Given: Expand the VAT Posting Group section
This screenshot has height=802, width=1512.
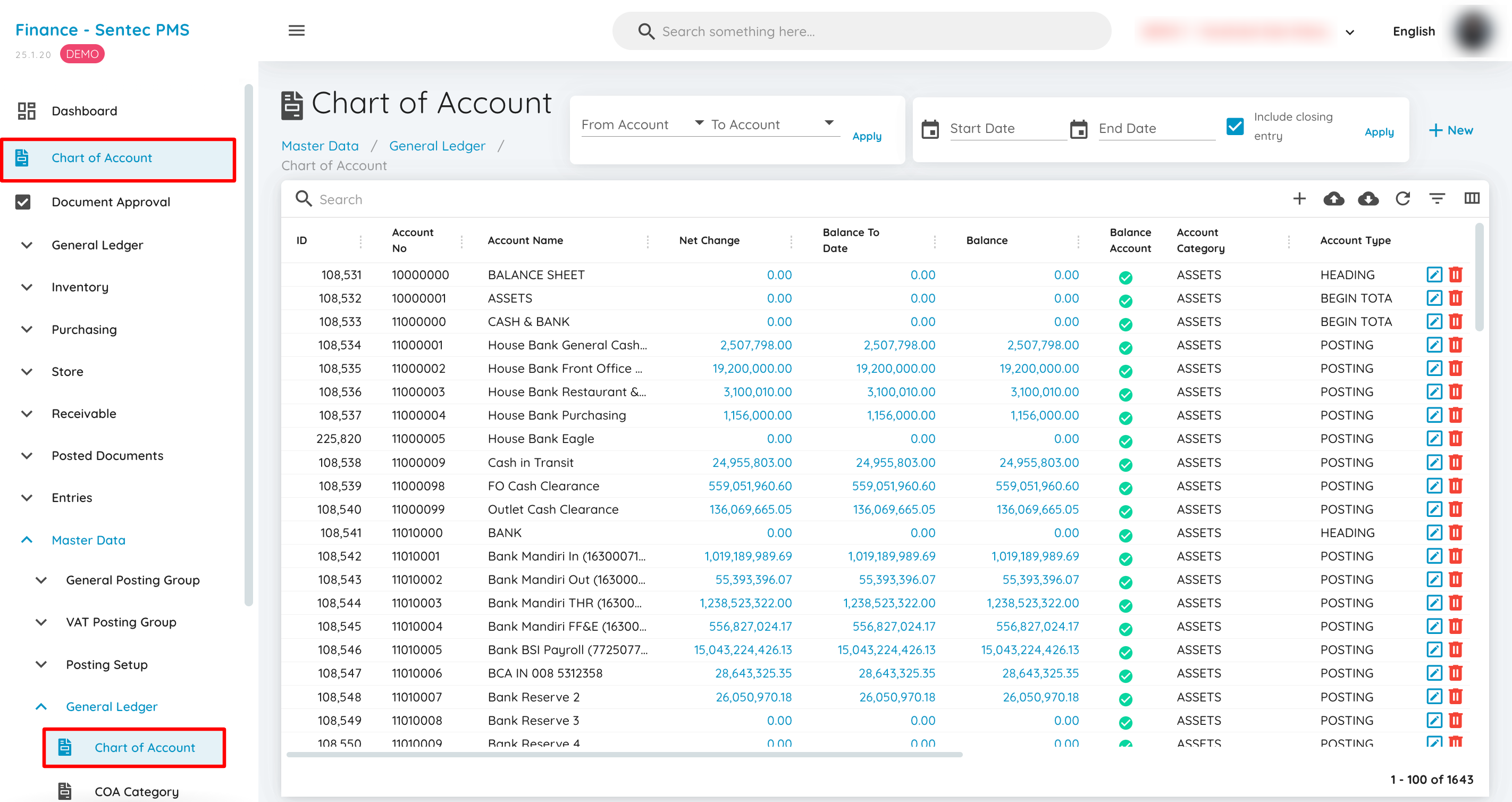Looking at the screenshot, I should 120,622.
